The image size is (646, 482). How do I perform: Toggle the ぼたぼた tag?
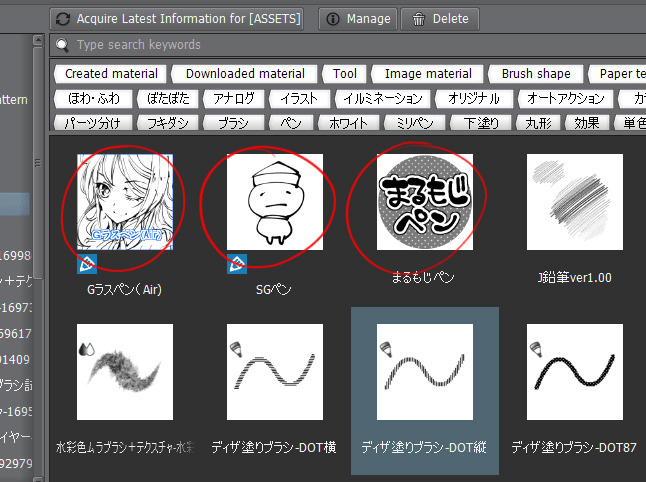[168, 98]
